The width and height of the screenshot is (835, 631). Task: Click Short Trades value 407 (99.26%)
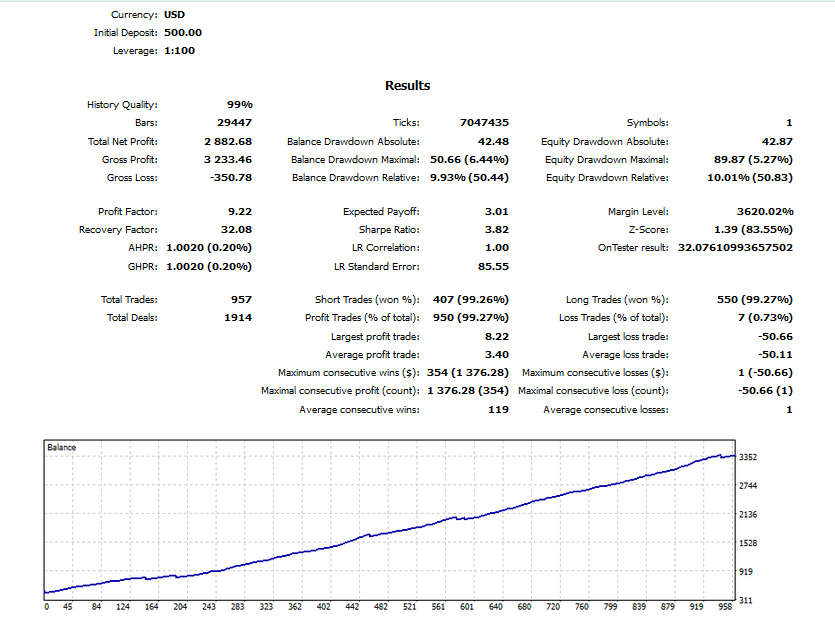tap(471, 300)
